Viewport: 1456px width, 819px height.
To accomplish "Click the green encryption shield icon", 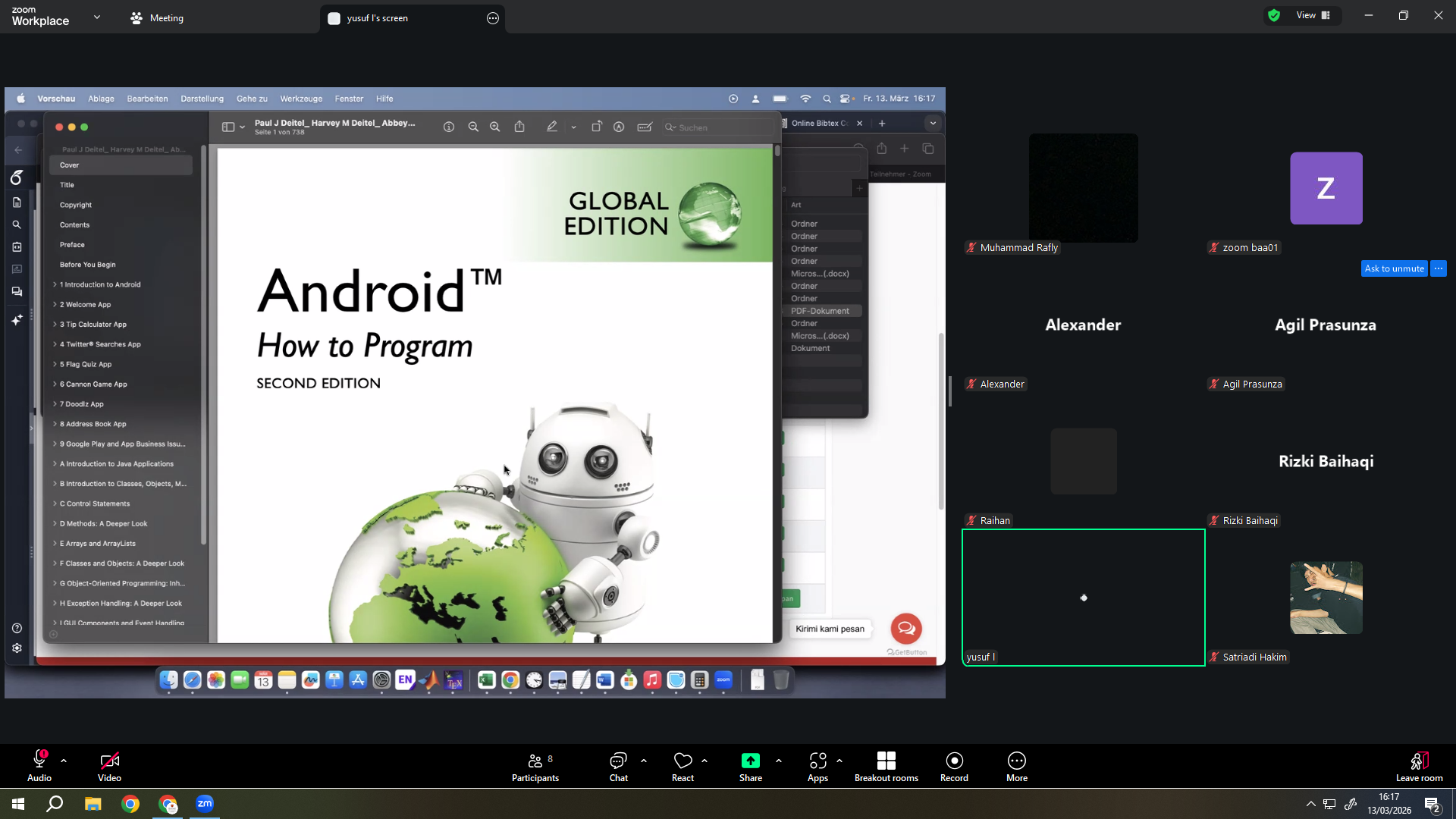I will pyautogui.click(x=1274, y=15).
